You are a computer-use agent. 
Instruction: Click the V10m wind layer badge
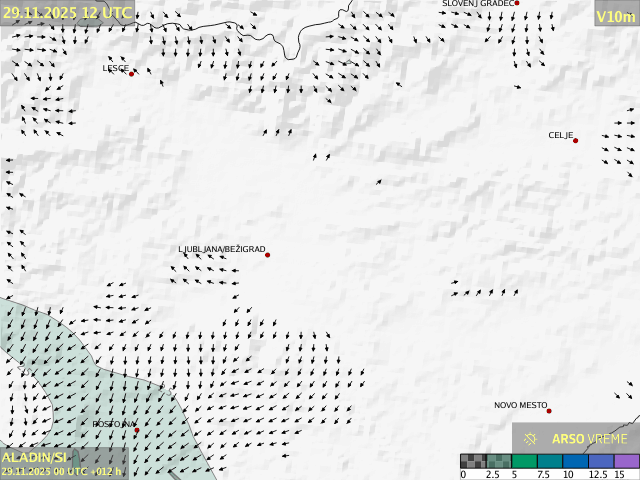(615, 16)
